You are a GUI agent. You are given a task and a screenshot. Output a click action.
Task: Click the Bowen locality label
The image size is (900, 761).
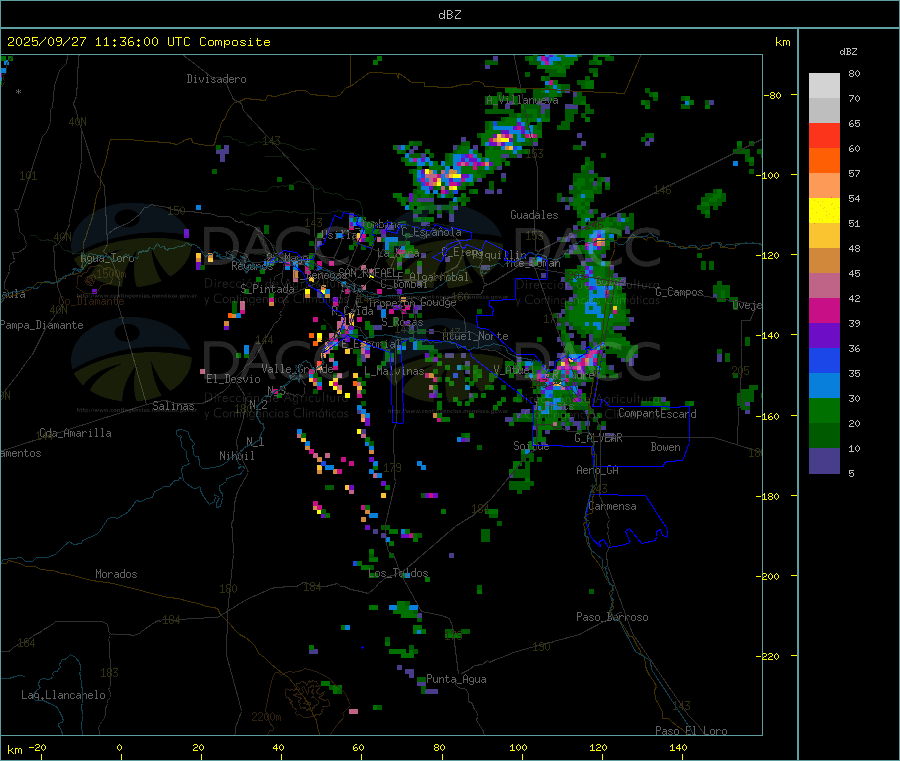665,447
